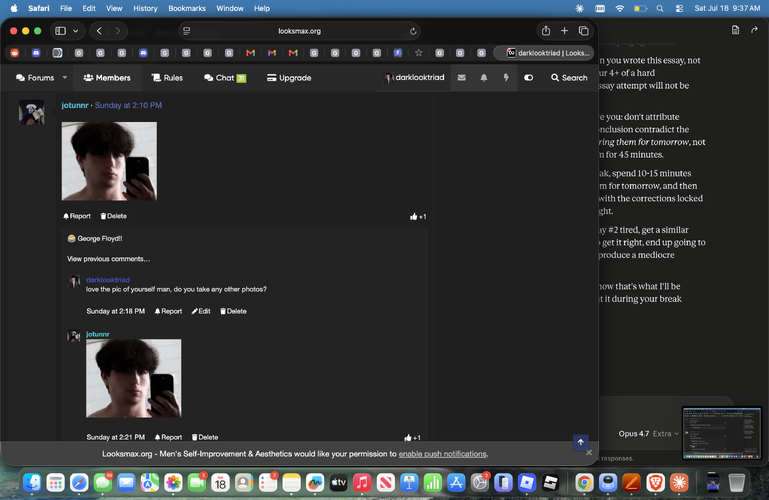Image resolution: width=769 pixels, height=500 pixels.
Task: Open page settings icon in address bar
Action: point(187,31)
